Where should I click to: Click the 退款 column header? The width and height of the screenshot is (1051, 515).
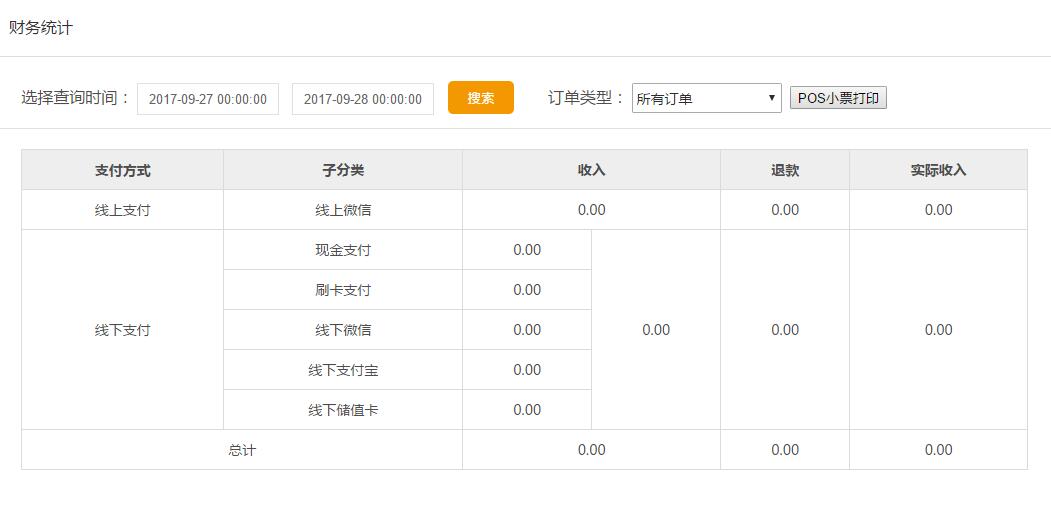tap(785, 170)
